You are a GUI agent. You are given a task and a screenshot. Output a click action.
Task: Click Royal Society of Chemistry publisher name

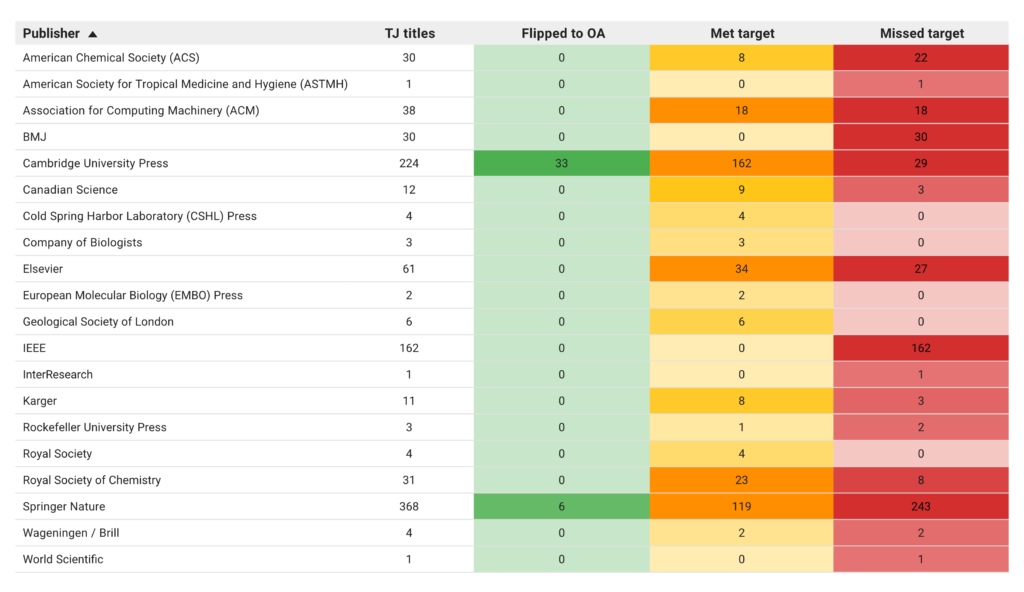pyautogui.click(x=91, y=480)
